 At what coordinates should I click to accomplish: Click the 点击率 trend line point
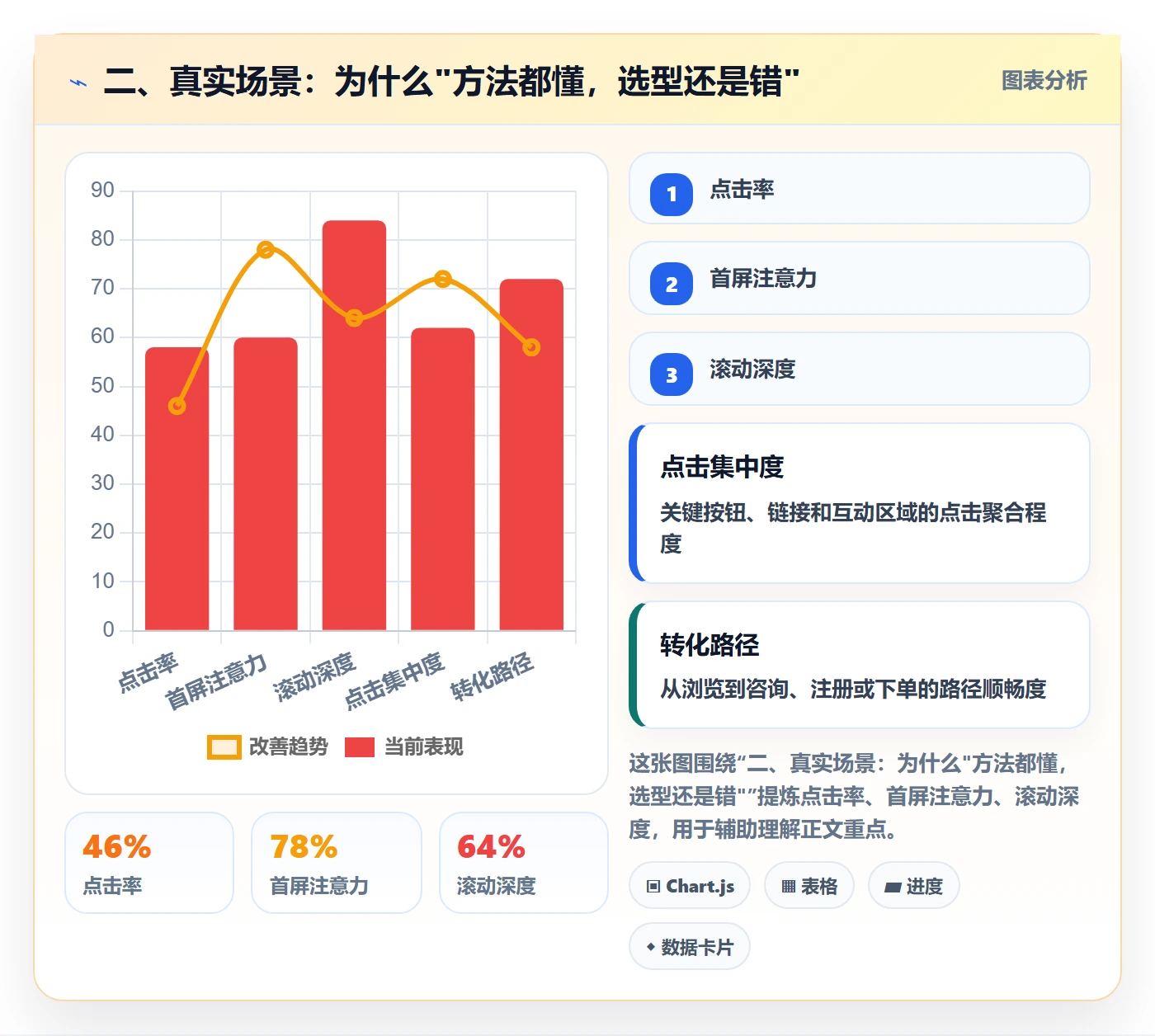coord(177,406)
